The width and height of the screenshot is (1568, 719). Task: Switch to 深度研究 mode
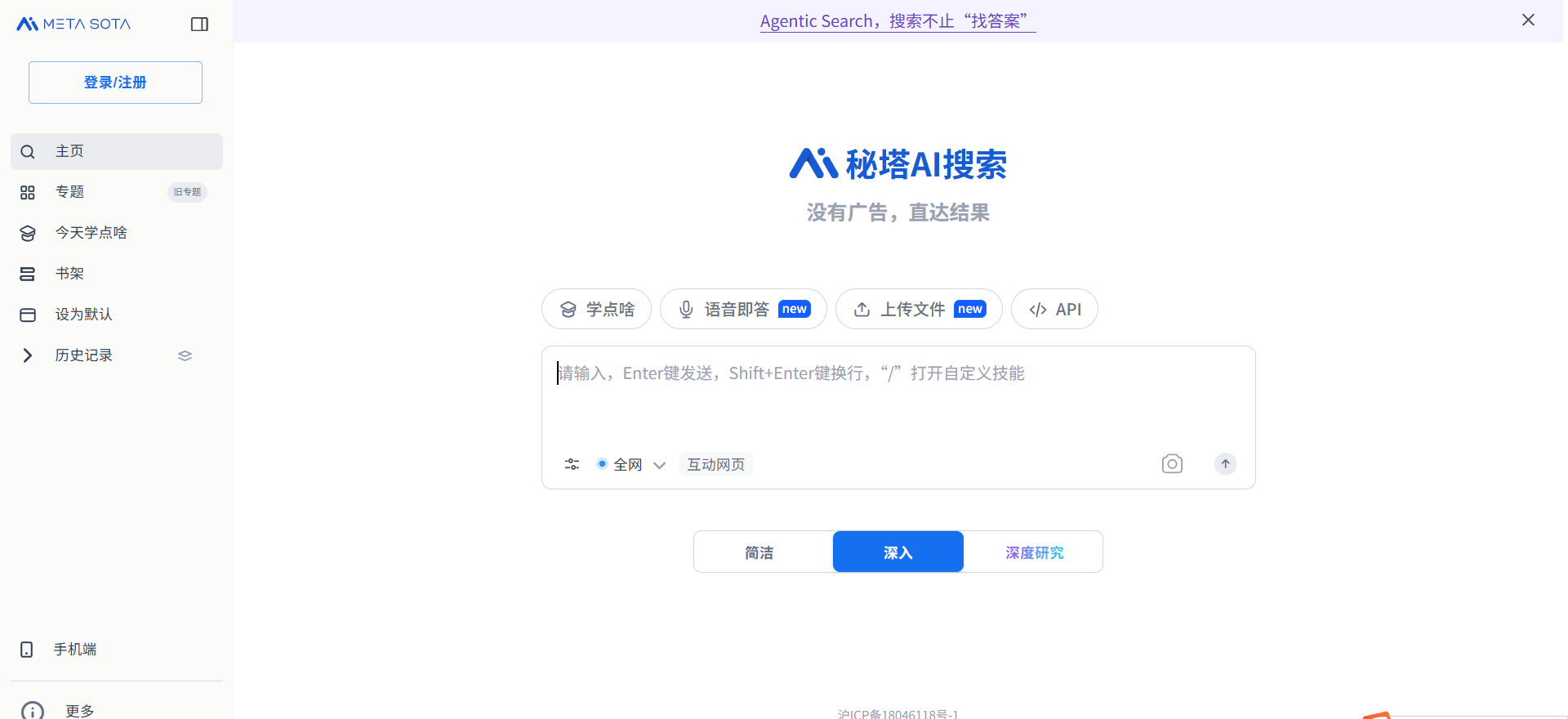tap(1034, 552)
